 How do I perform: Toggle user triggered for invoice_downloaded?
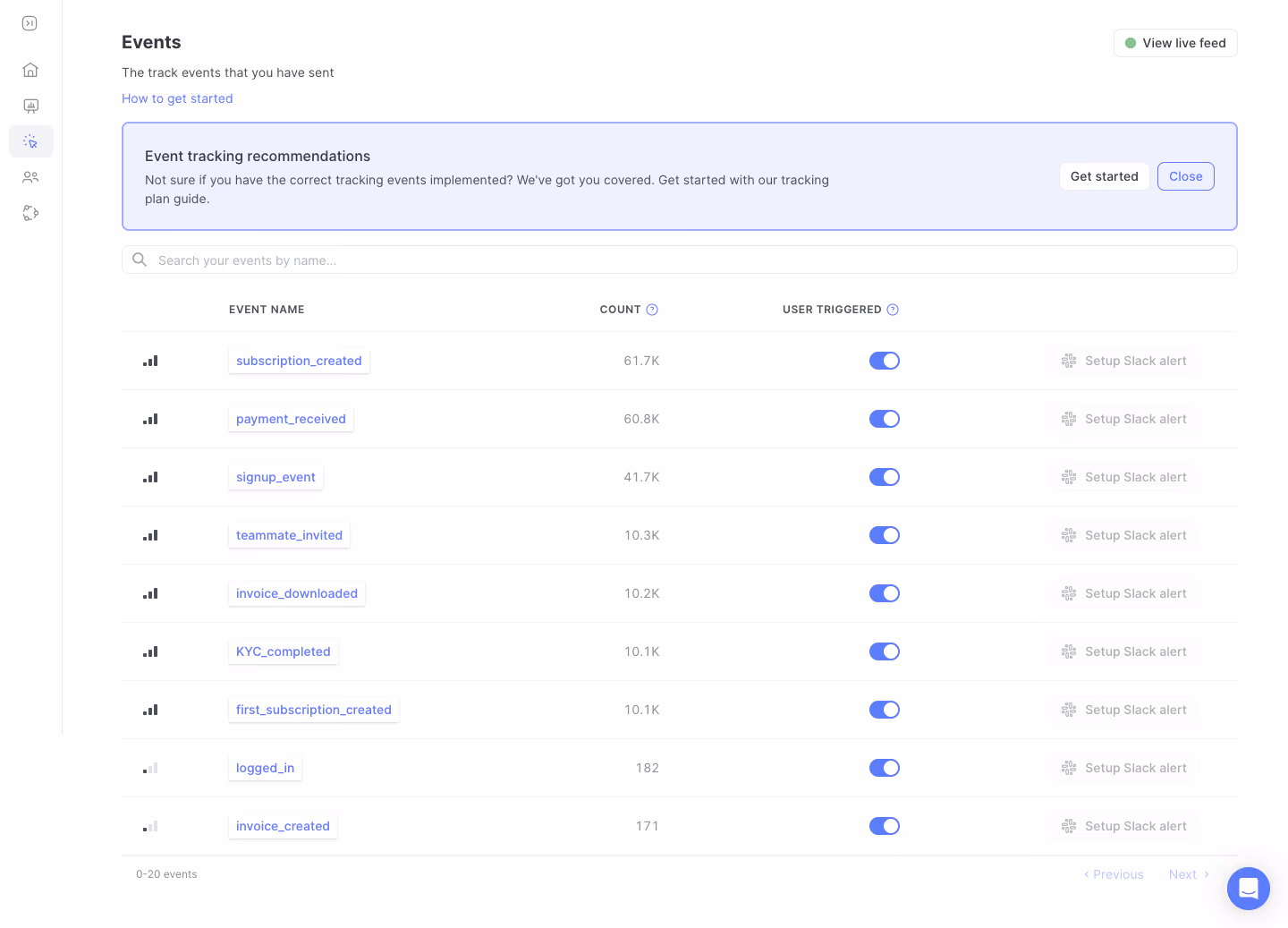click(x=885, y=593)
